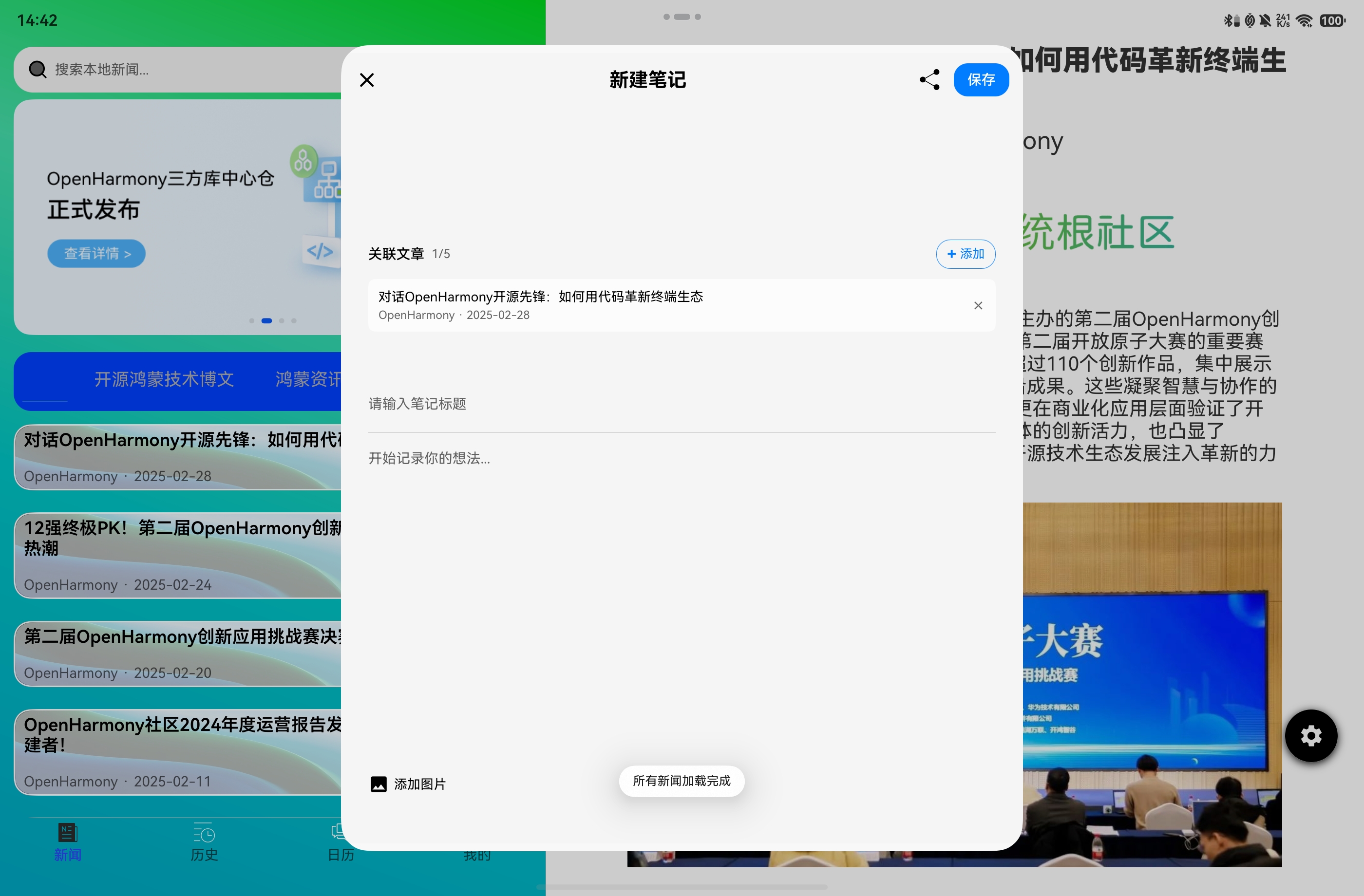Screen dimensions: 1364x896
Task: Tap the multi-window handle dots at top
Action: point(682,17)
